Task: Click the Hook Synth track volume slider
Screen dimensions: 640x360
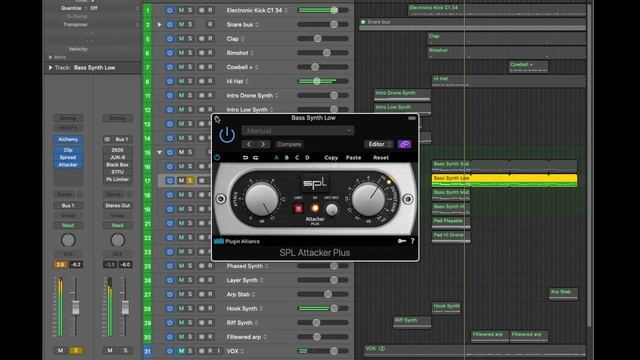Action: [323, 309]
